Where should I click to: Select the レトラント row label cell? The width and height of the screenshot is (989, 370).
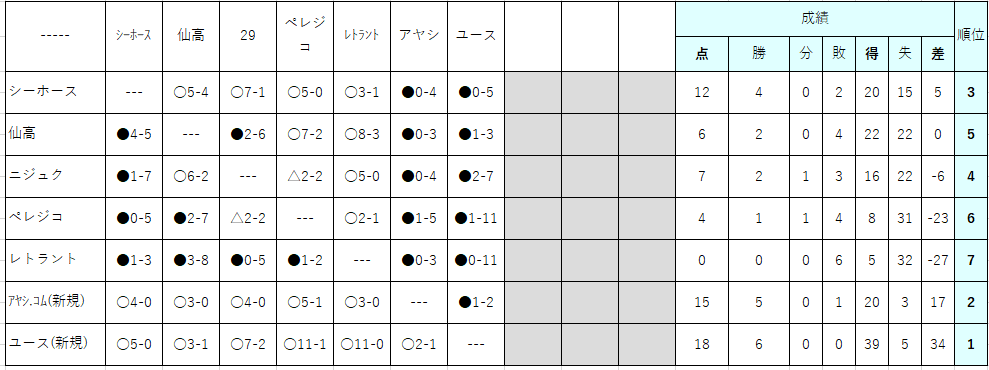(x=56, y=260)
